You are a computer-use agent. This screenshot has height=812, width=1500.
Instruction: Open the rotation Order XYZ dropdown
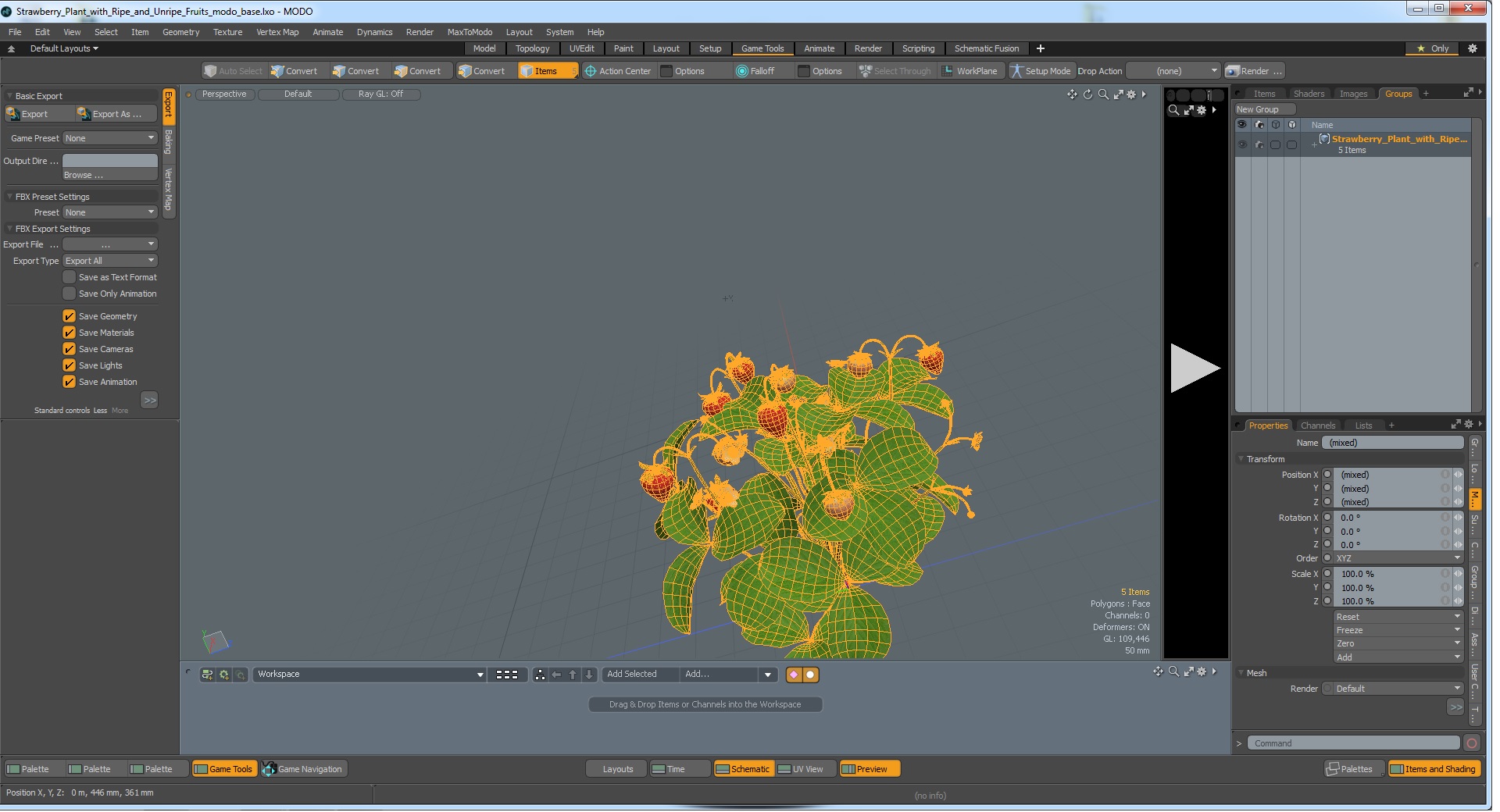tap(1398, 558)
